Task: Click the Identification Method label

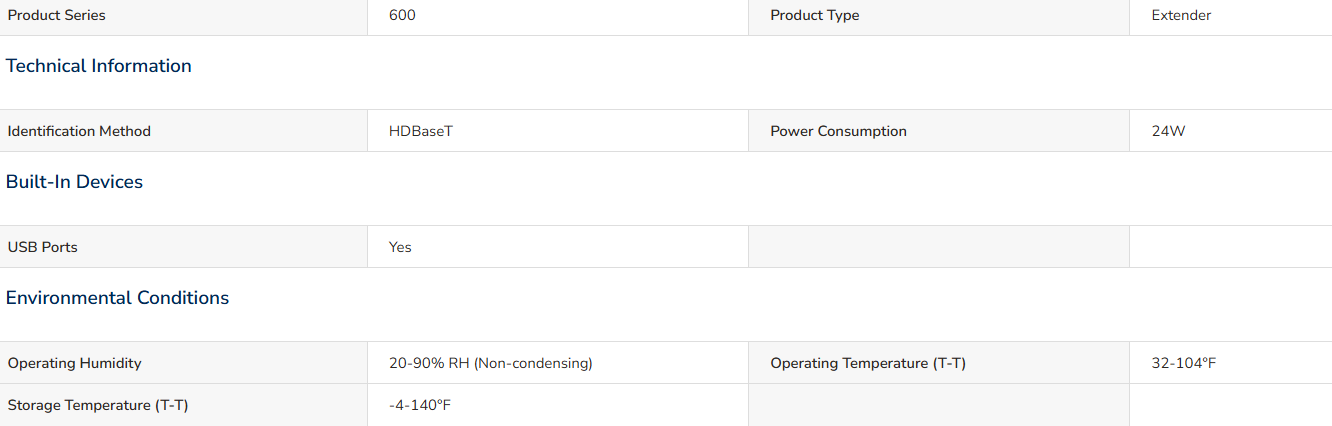Action: point(79,131)
